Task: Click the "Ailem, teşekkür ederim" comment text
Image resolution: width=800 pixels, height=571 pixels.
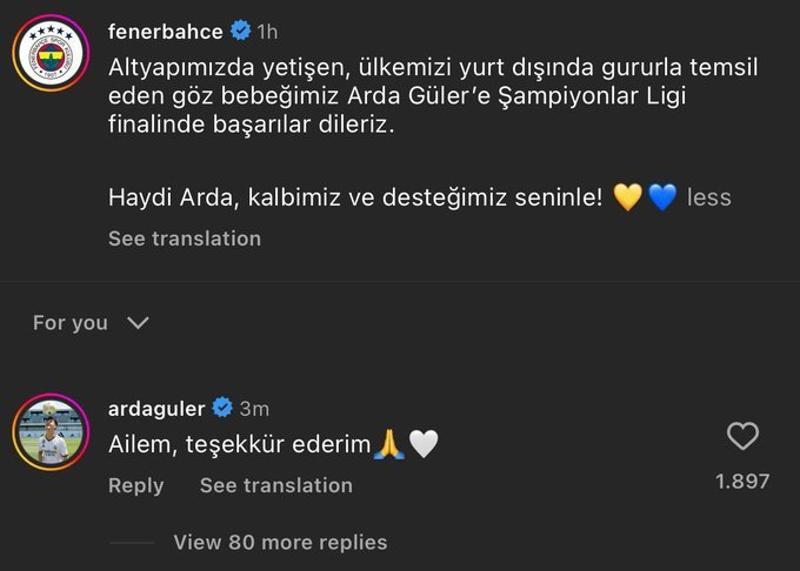Action: (x=239, y=445)
